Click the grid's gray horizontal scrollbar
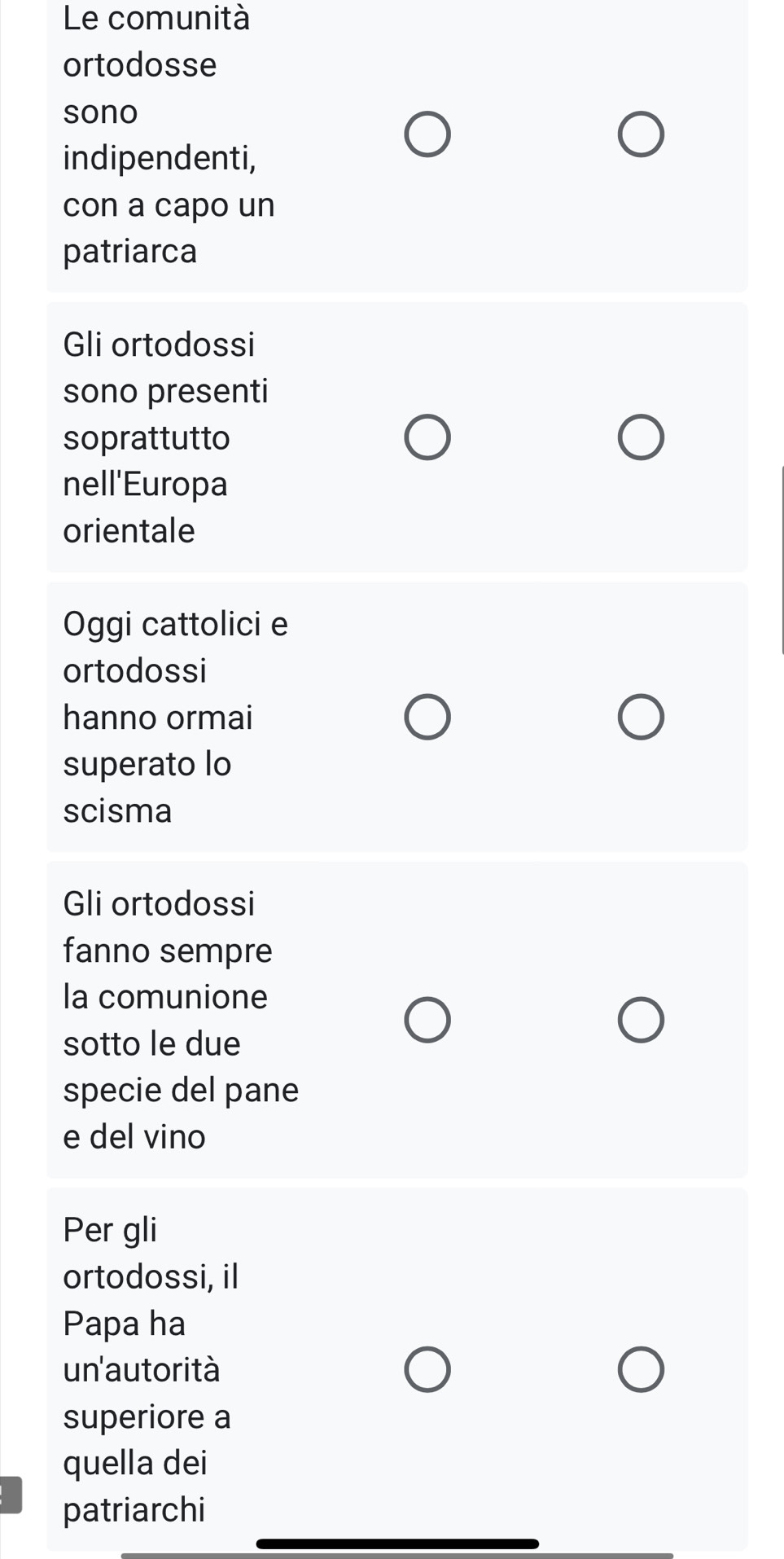The image size is (784, 1559). click(396, 1556)
